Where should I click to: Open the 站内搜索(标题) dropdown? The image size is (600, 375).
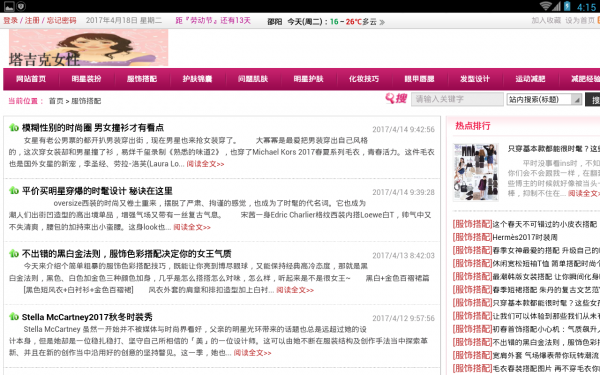tap(545, 99)
